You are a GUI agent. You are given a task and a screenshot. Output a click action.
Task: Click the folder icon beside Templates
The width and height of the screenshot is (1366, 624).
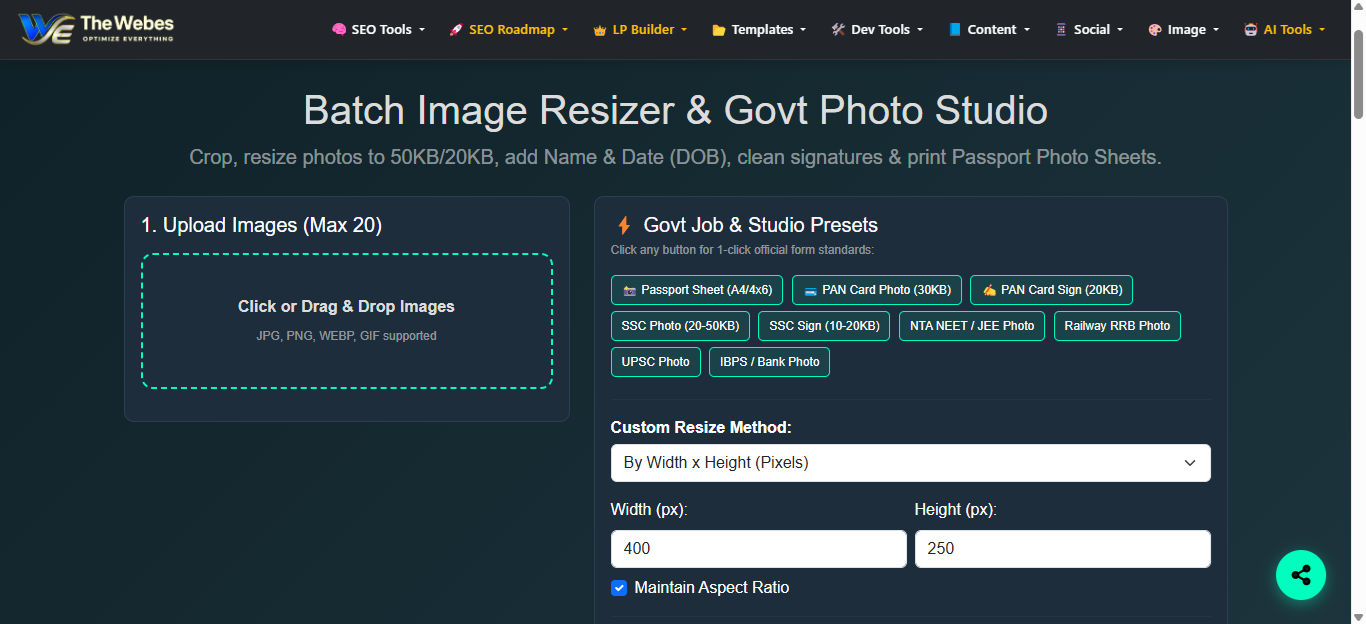[x=719, y=30]
